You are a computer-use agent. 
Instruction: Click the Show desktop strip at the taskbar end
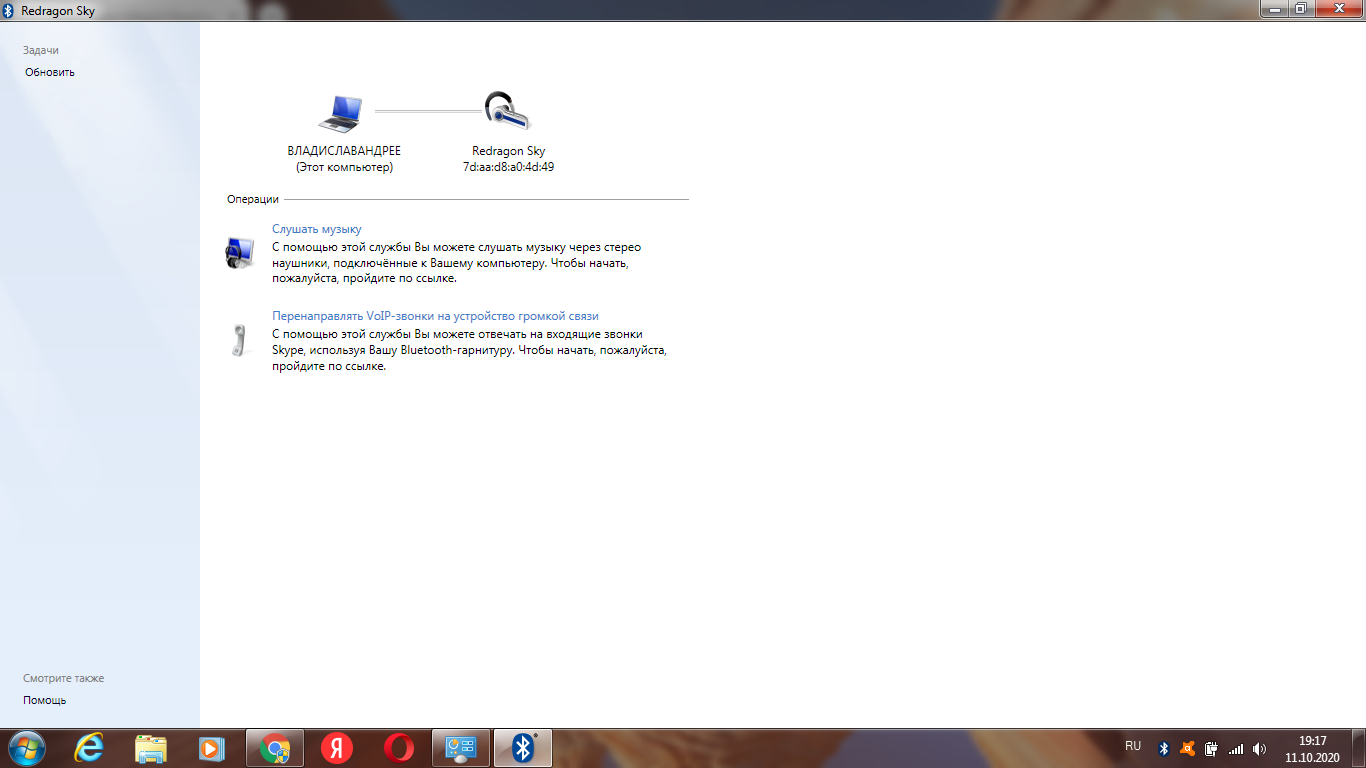tap(1359, 748)
